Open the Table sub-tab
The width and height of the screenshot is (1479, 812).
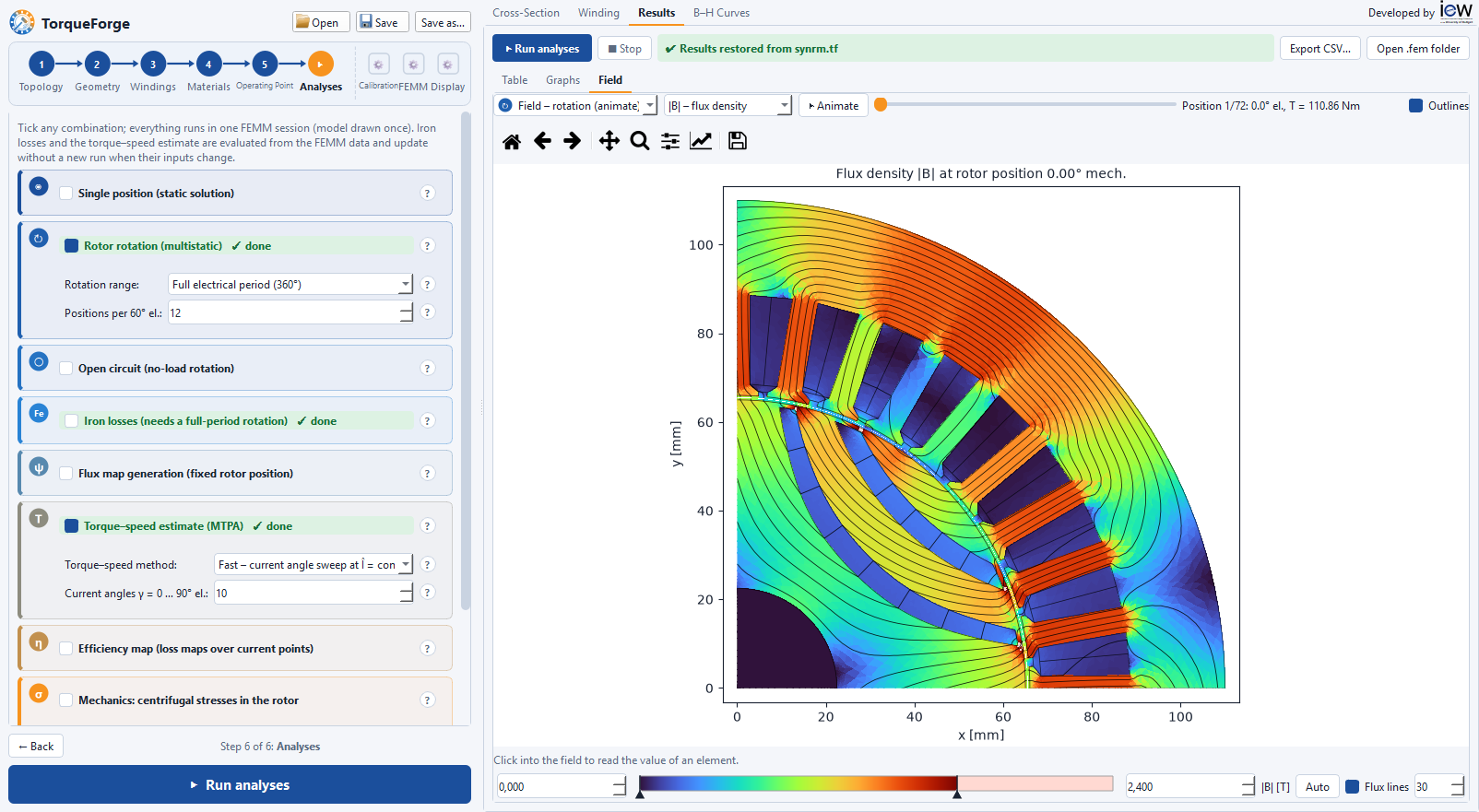click(x=515, y=80)
